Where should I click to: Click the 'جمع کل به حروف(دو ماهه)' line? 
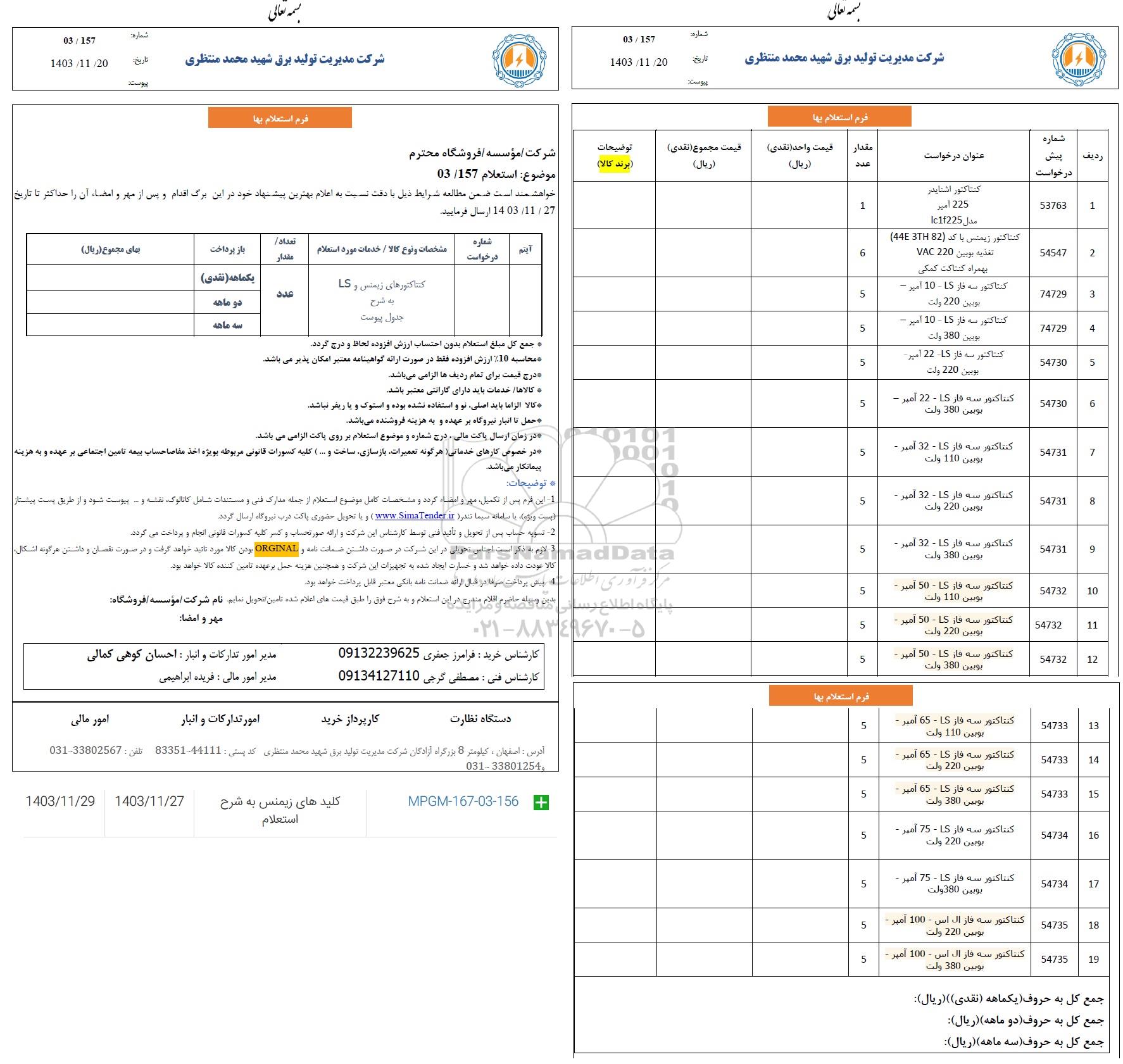point(1026,1020)
